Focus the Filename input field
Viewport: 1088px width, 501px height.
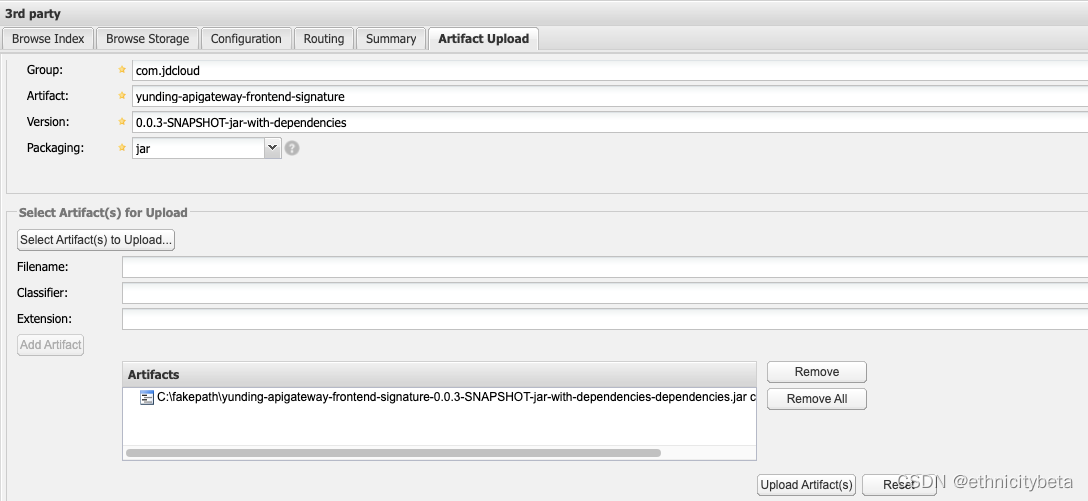point(605,267)
